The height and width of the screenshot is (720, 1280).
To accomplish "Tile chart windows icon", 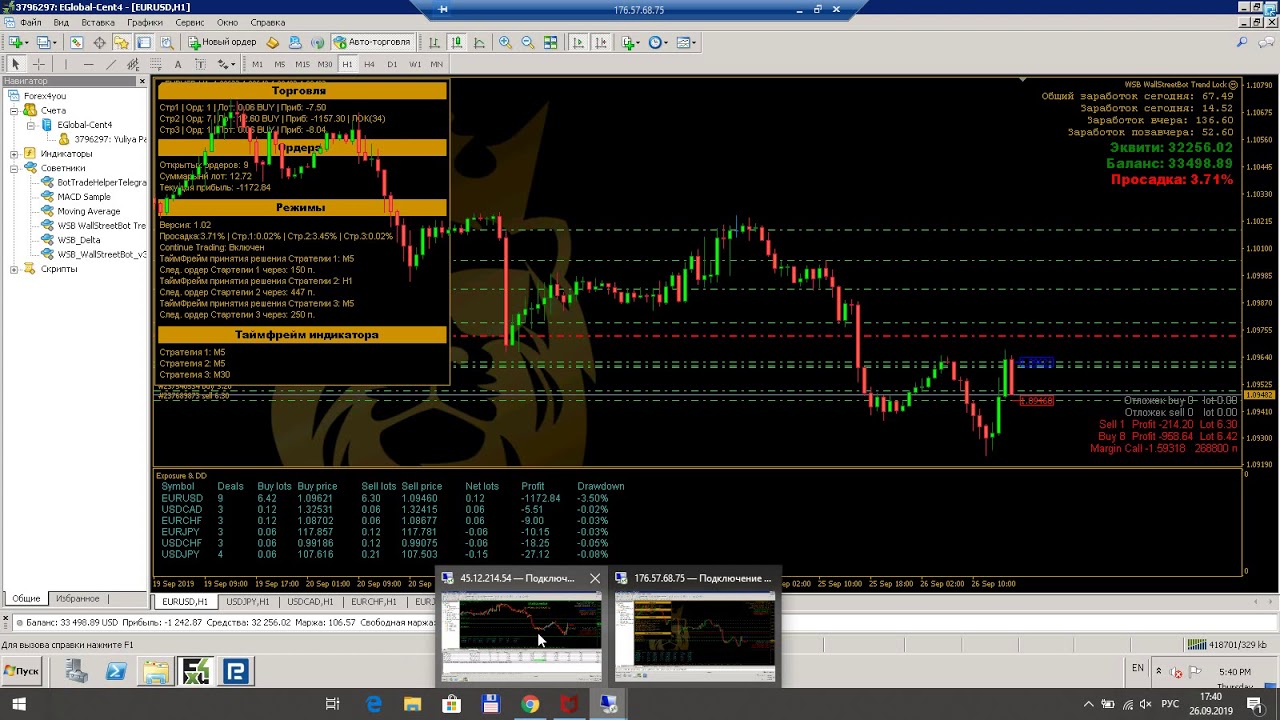I will 550,42.
